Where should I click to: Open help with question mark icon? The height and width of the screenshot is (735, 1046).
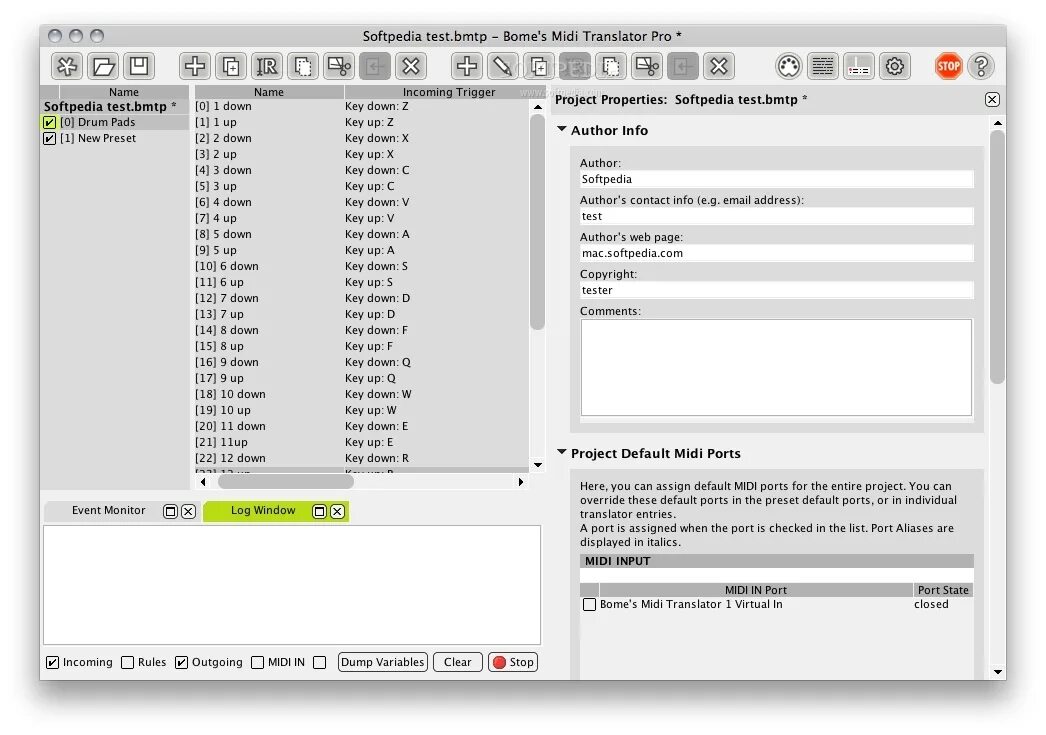tap(981, 66)
